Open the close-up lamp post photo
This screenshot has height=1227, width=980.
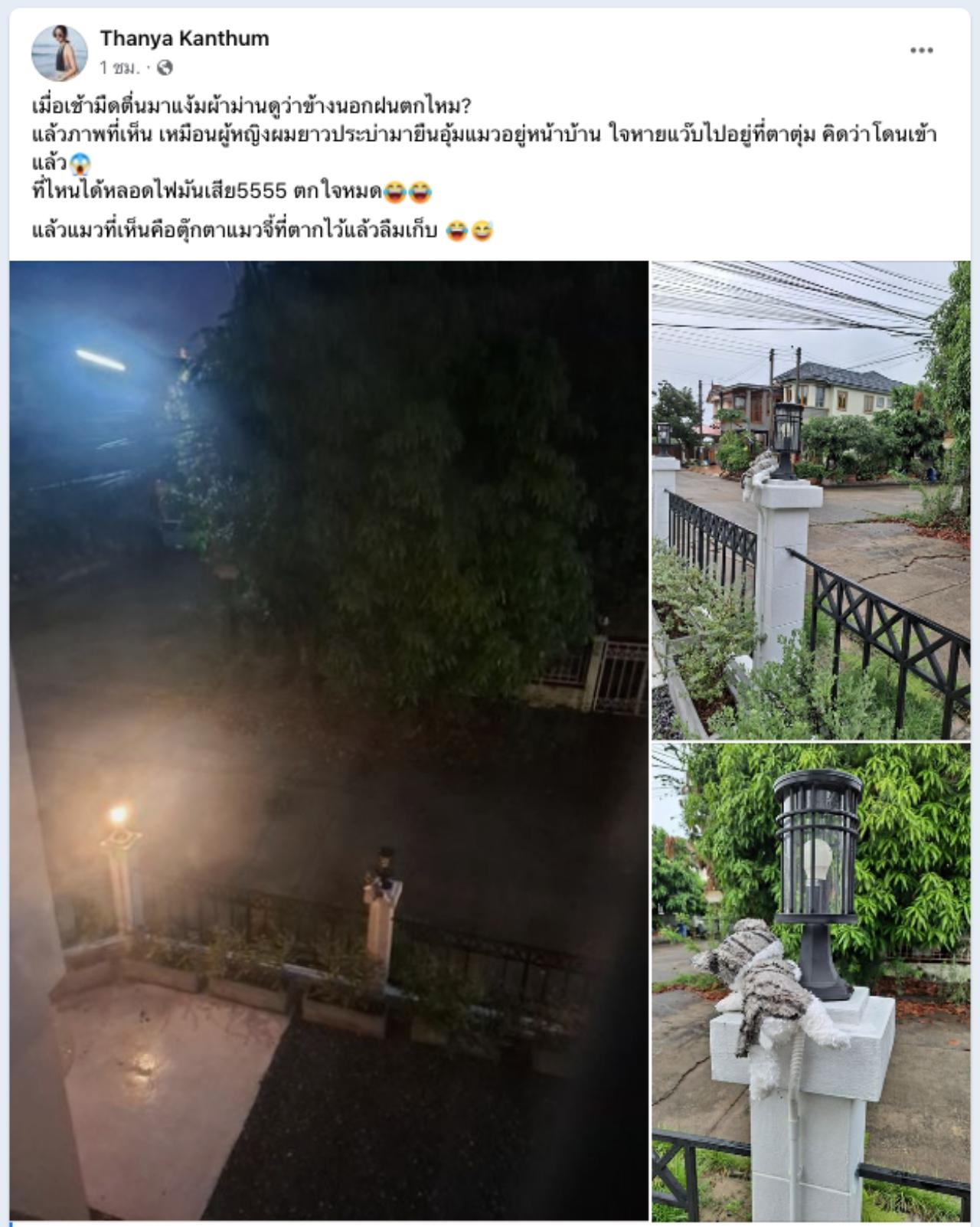[x=811, y=982]
